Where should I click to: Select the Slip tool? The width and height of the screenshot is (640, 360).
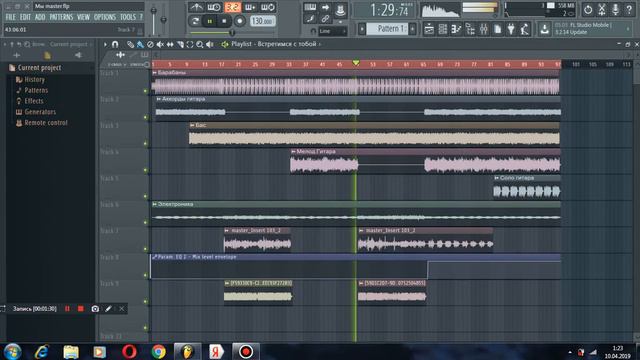(x=170, y=44)
